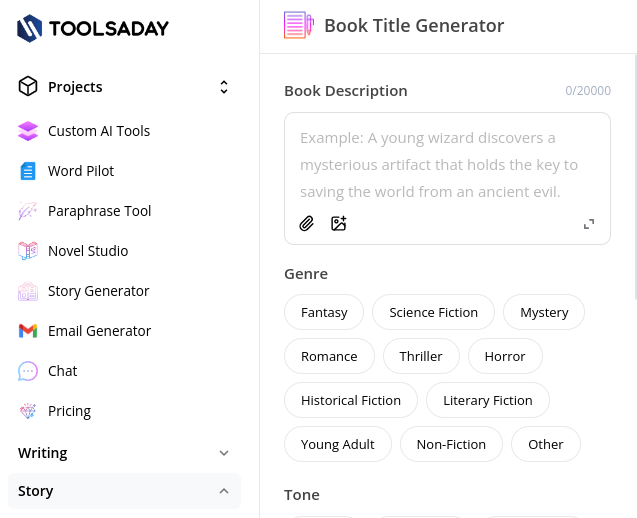This screenshot has width=637, height=518.
Task: Open Chat from the sidebar
Action: pyautogui.click(x=63, y=371)
